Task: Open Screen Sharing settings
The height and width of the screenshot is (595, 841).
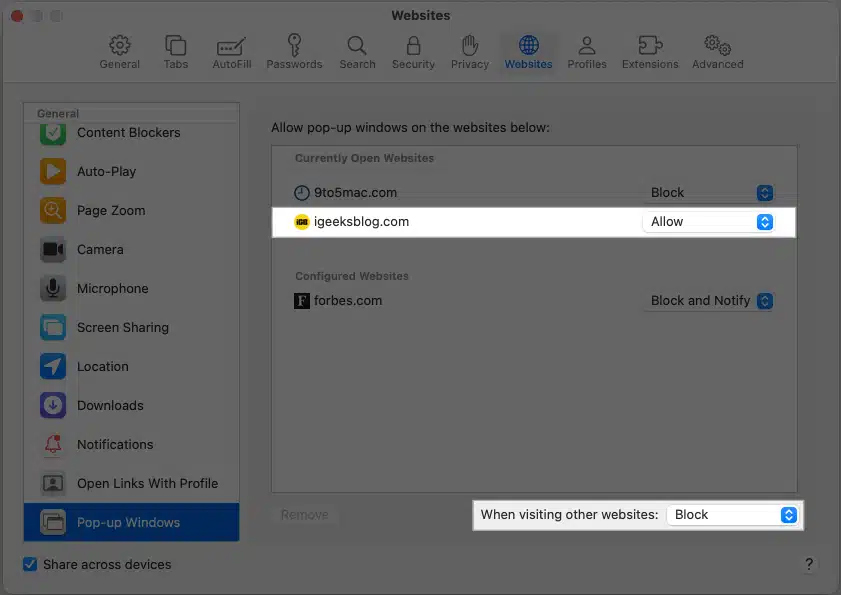Action: click(122, 328)
